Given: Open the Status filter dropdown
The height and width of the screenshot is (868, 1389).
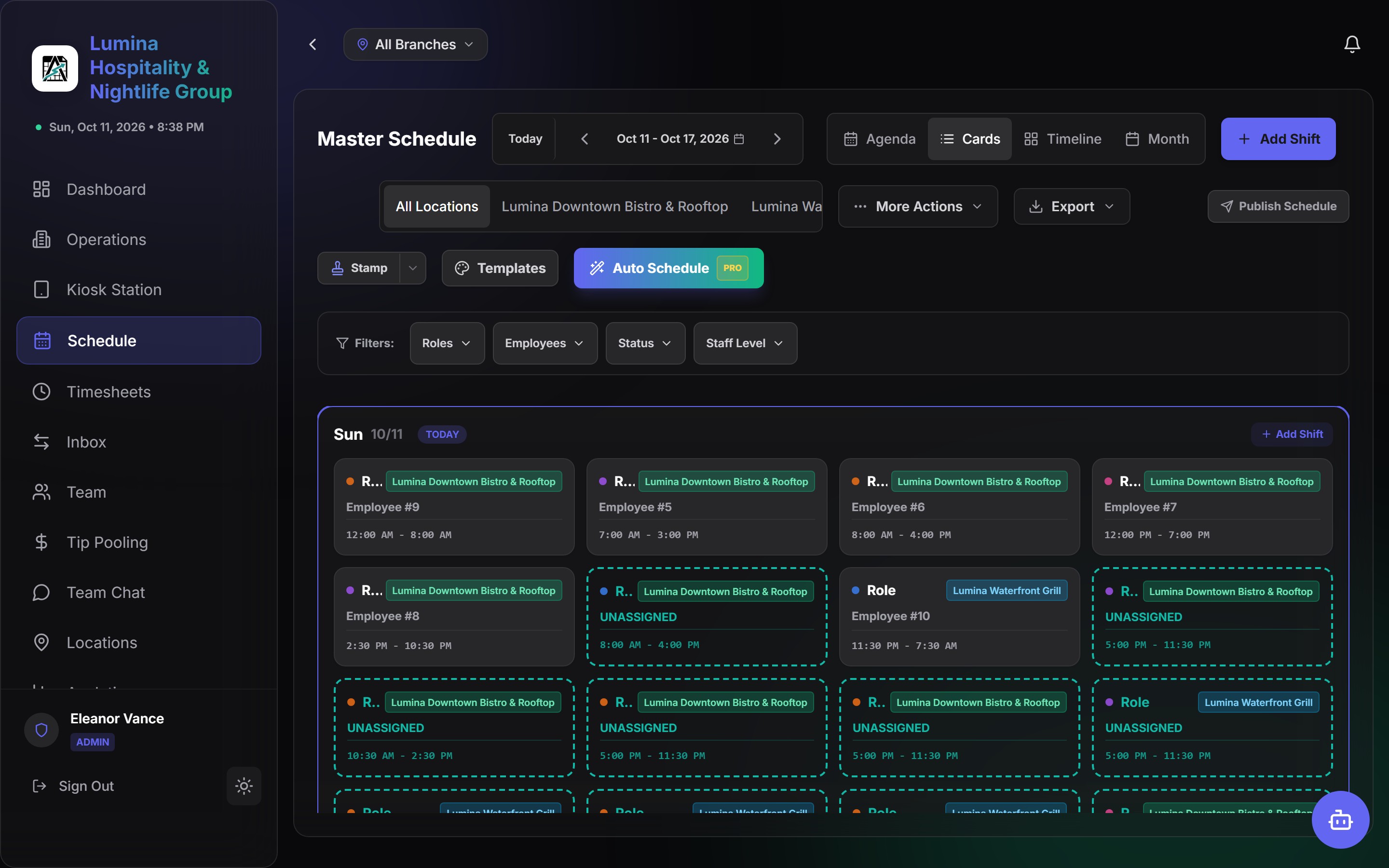Looking at the screenshot, I should 645,343.
